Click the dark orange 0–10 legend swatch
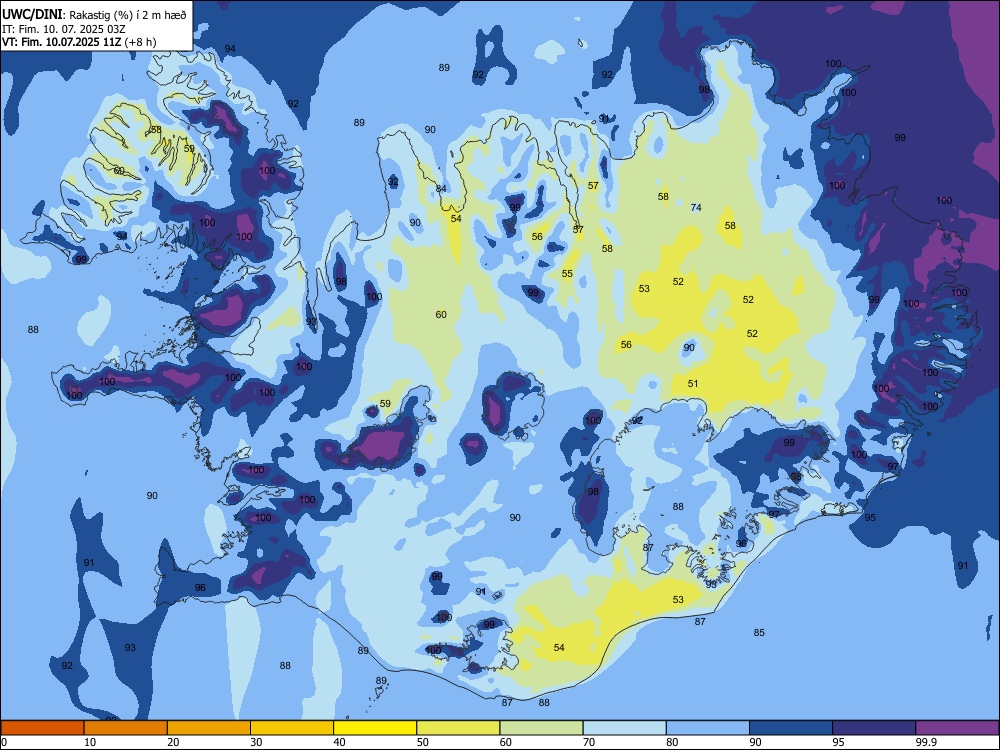Screen dimensions: 1000x750 pos(42,728)
